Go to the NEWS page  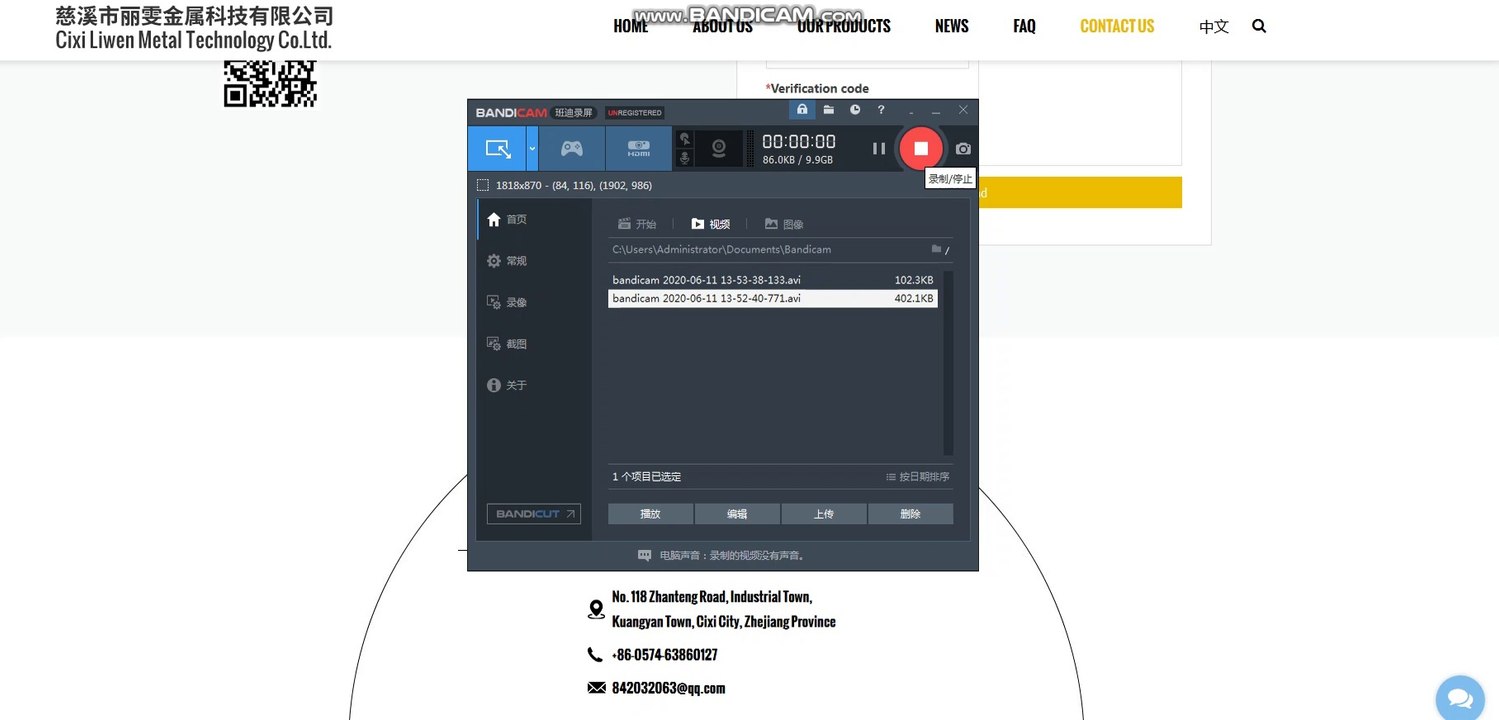pos(952,26)
